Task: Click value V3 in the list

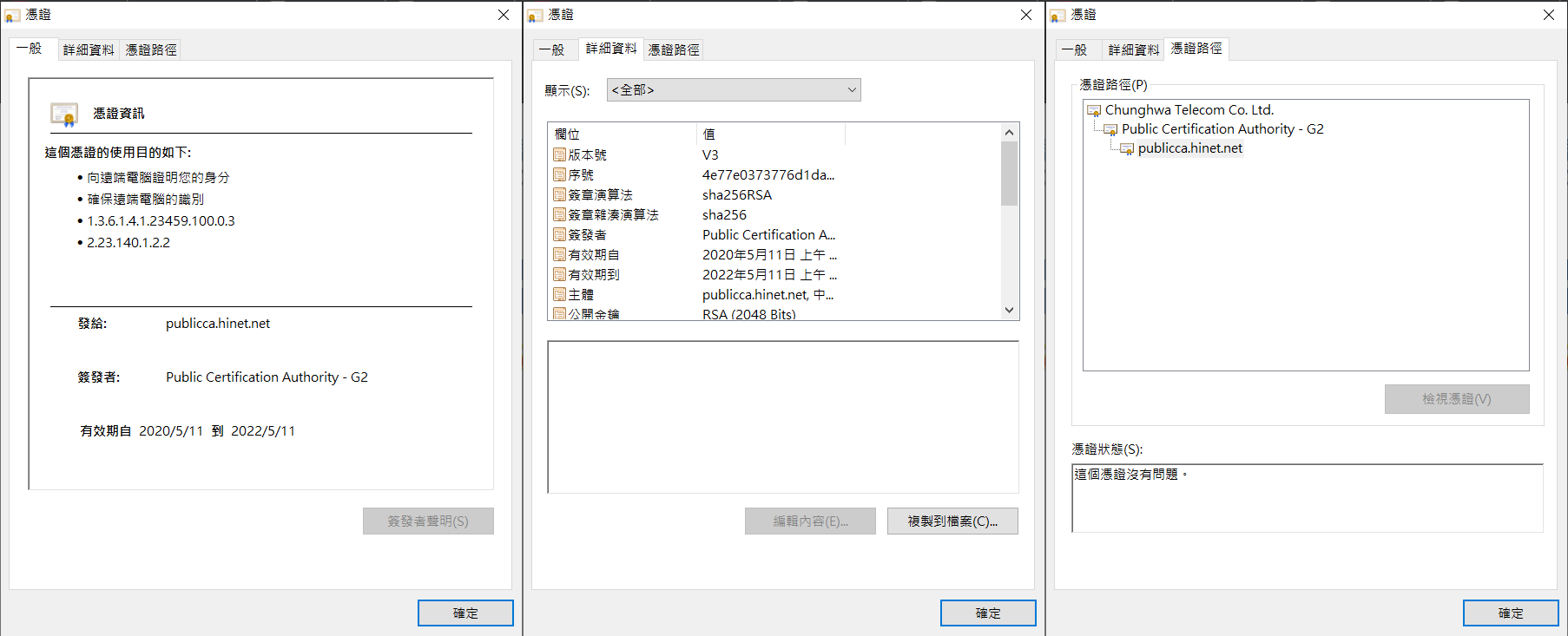Action: coord(710,154)
